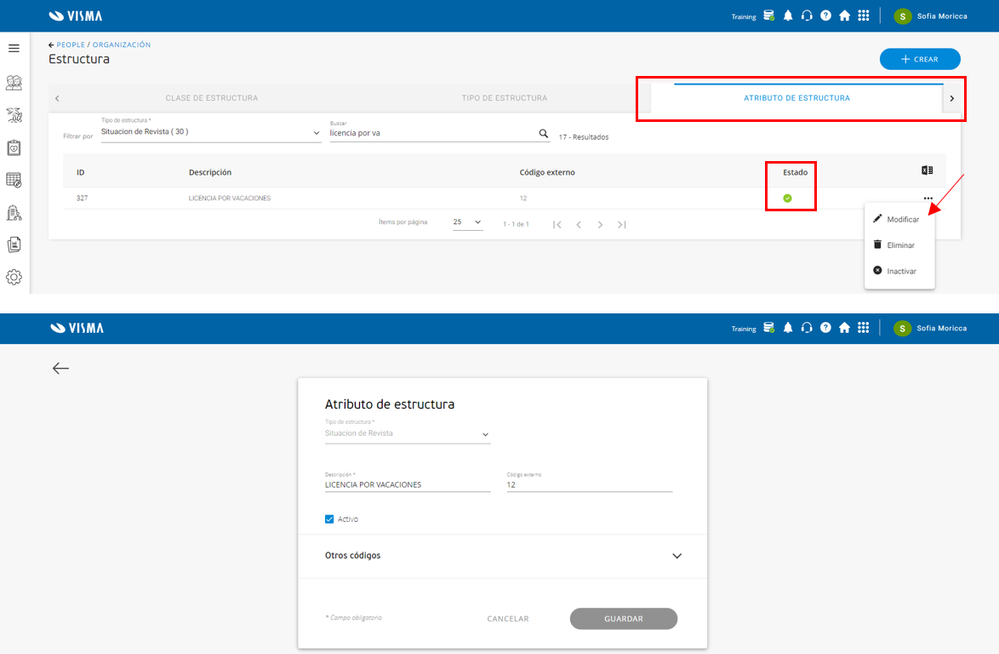The image size is (999, 654).
Task: Click the ID cell 327
Action: click(82, 198)
